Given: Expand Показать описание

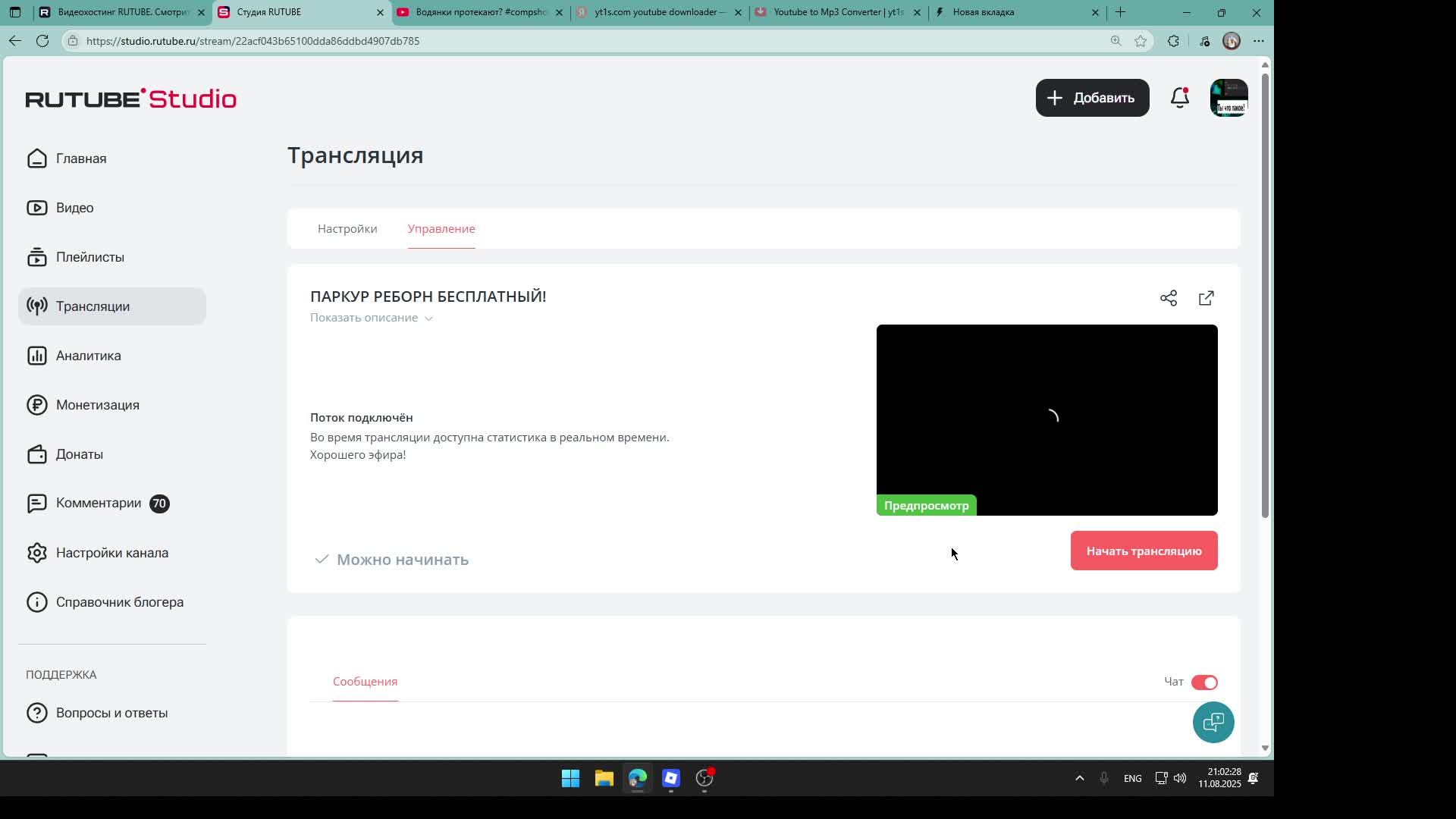Looking at the screenshot, I should point(371,318).
